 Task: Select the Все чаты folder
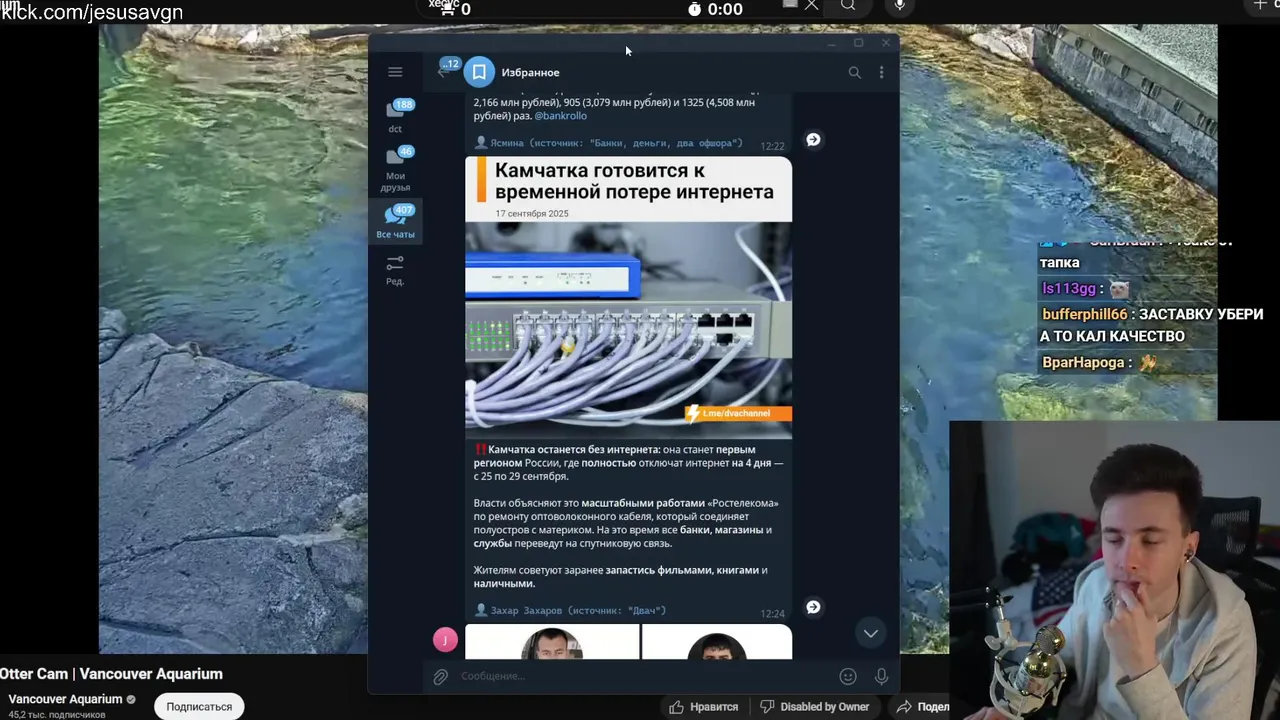pos(395,222)
